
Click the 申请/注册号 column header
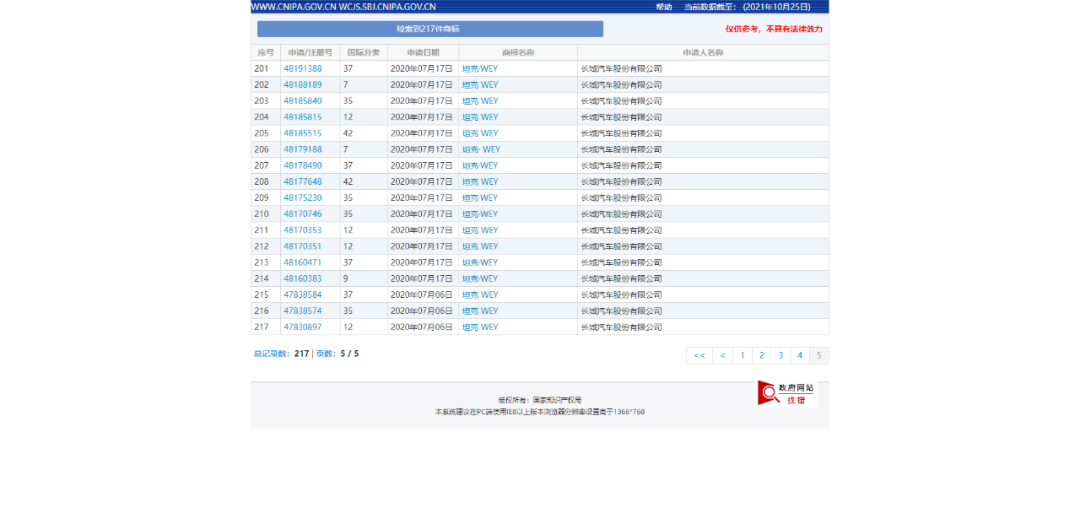(310, 52)
